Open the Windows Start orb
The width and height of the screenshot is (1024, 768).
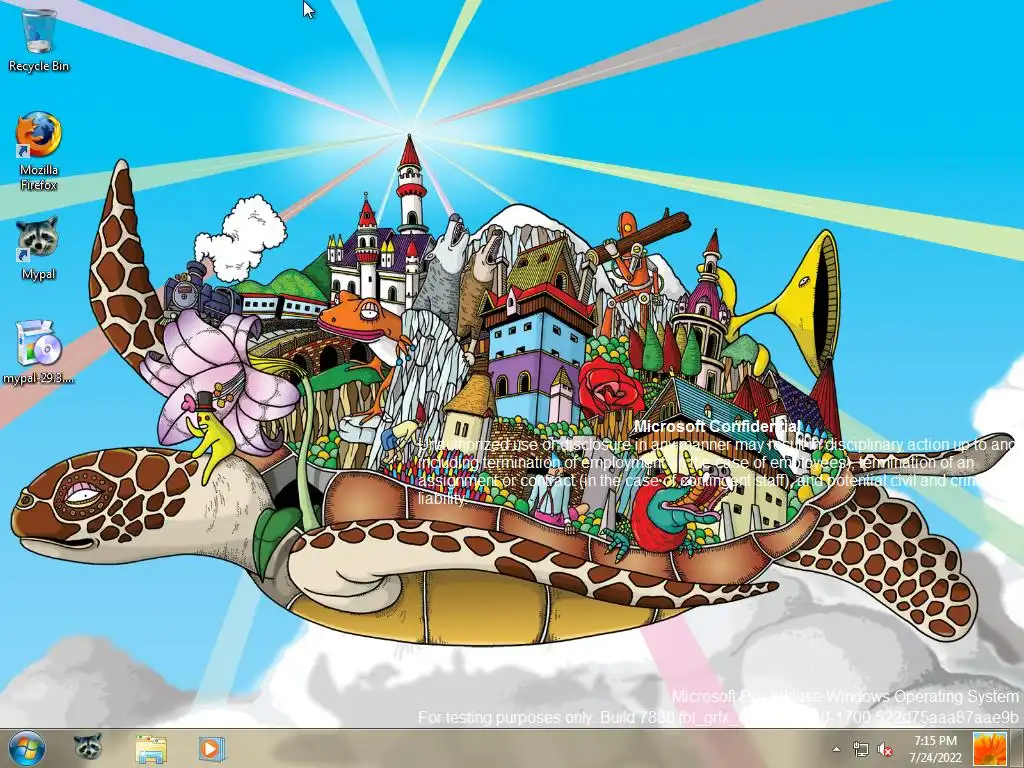pyautogui.click(x=26, y=748)
